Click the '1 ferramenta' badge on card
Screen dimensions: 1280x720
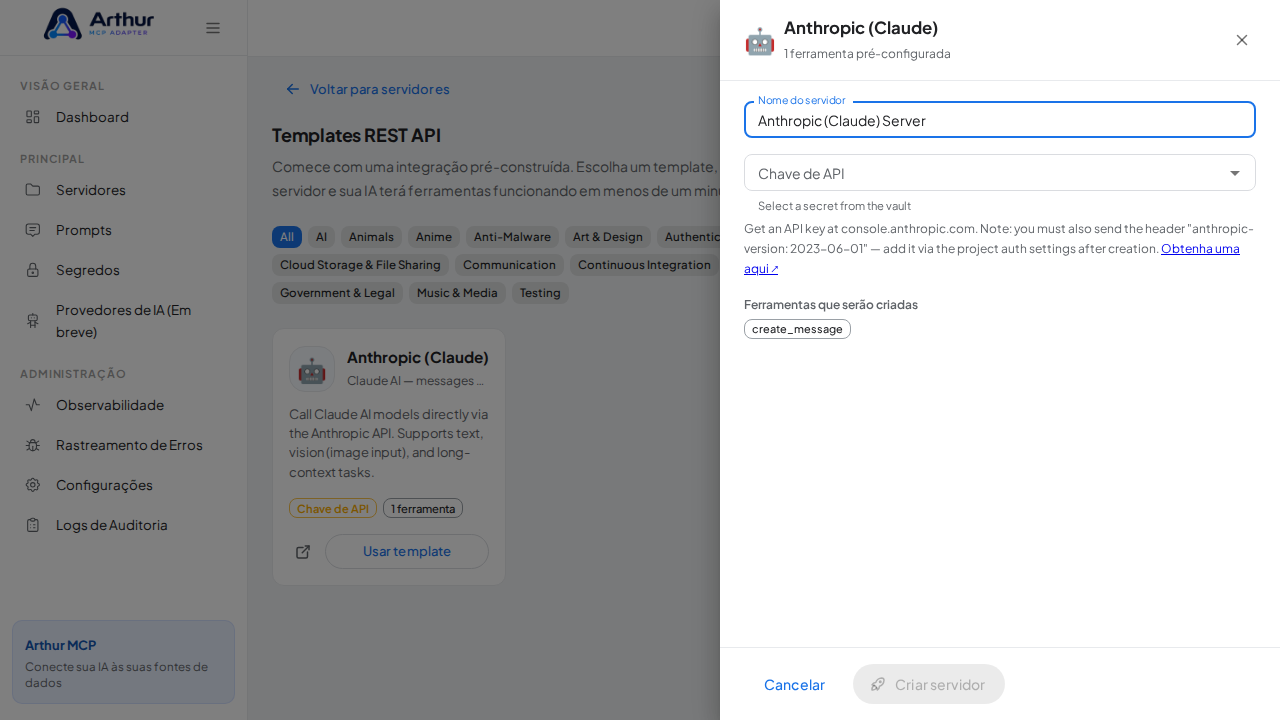[423, 509]
